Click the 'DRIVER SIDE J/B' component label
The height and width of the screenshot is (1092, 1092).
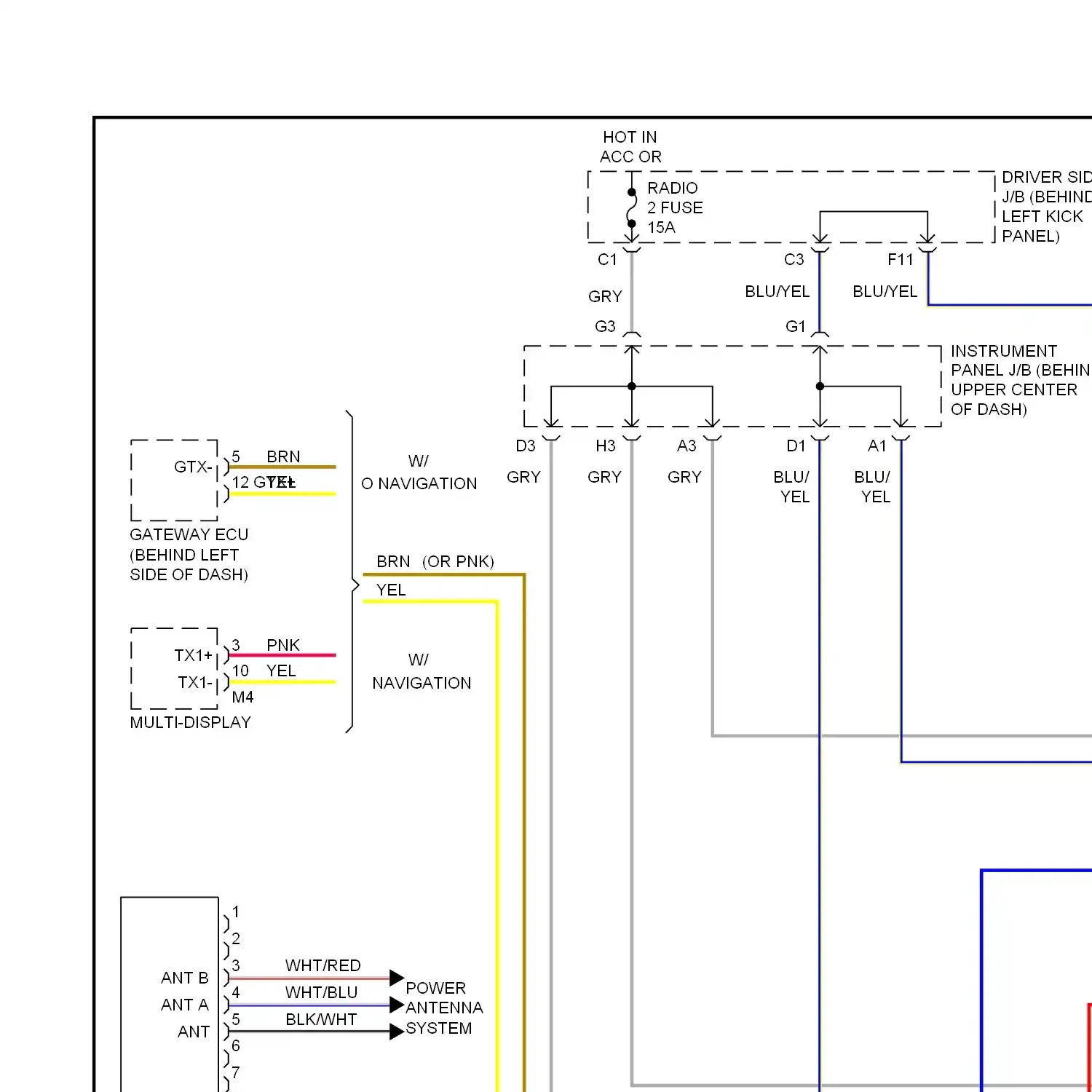(x=1046, y=207)
